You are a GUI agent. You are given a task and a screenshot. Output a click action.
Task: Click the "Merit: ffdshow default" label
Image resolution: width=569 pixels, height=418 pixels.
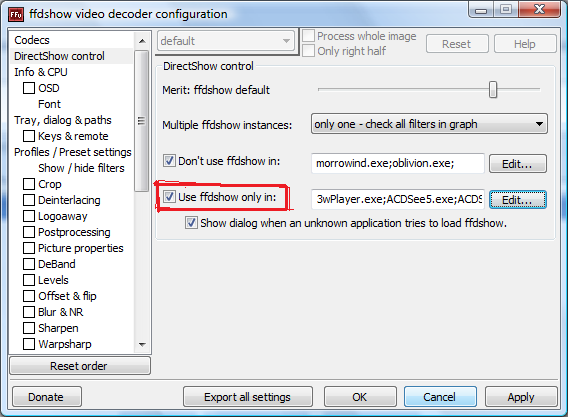(216, 90)
